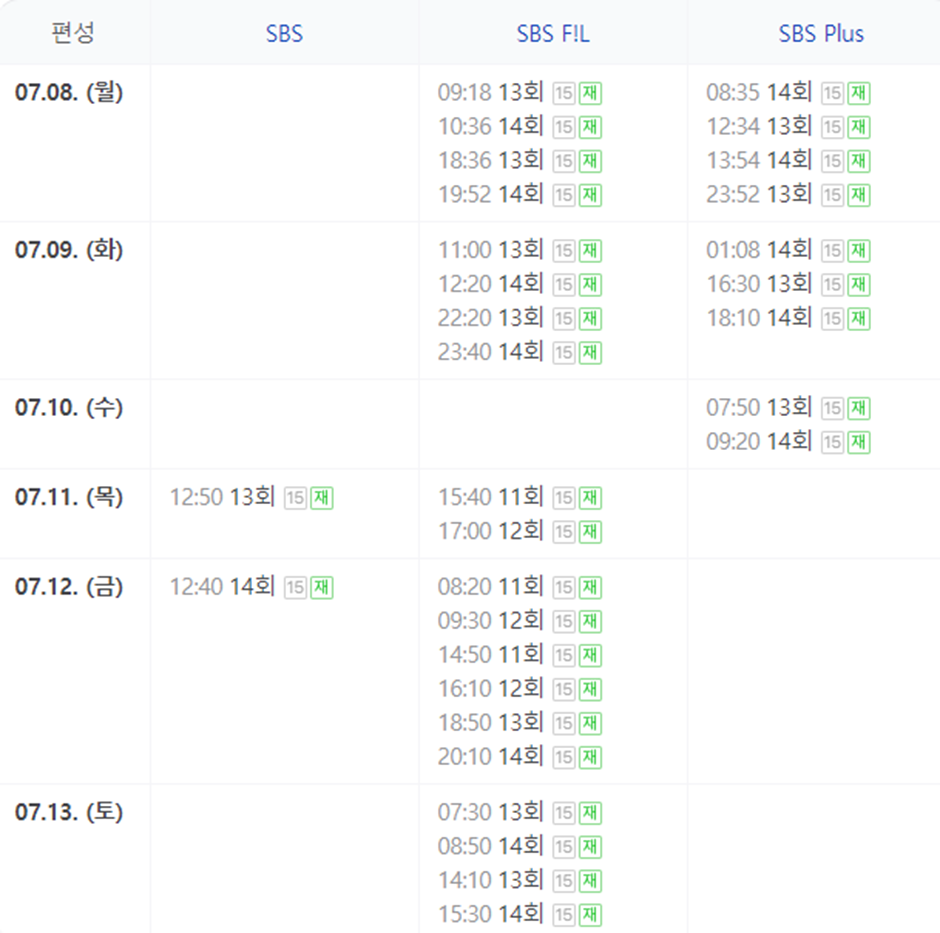
Task: Click the 14:10 13회 schedule entry
Action: [x=490, y=881]
